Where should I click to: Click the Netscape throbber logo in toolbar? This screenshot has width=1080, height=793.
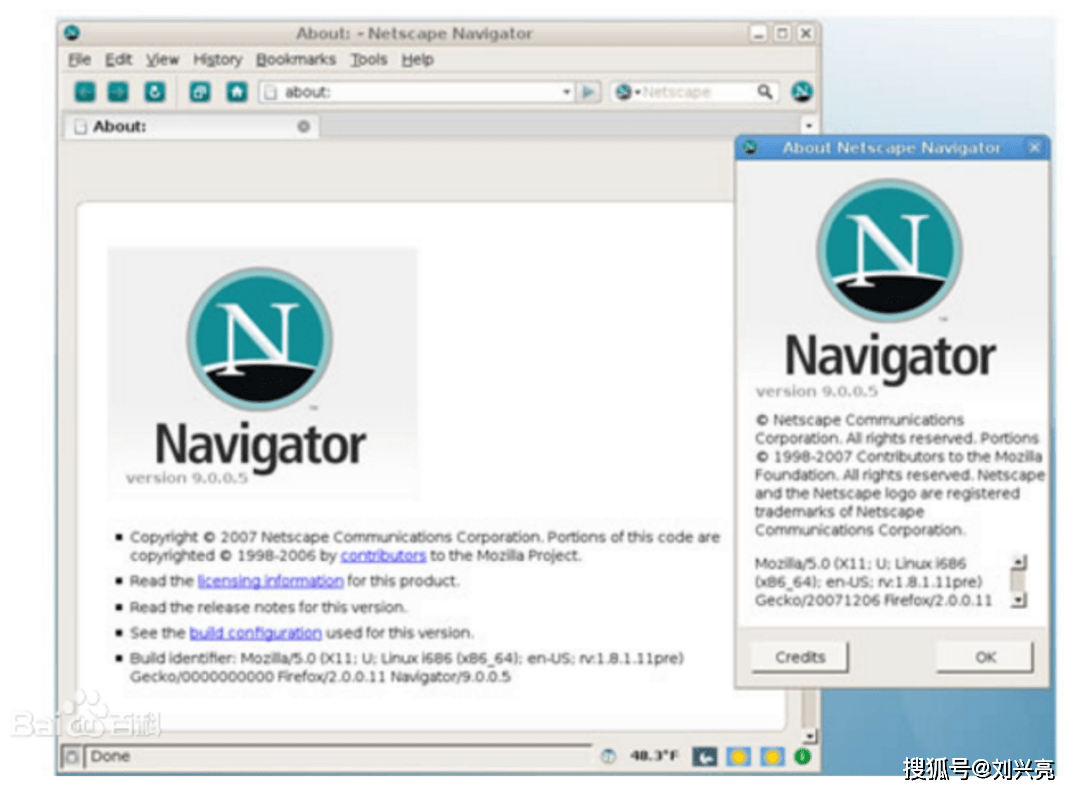click(x=801, y=92)
